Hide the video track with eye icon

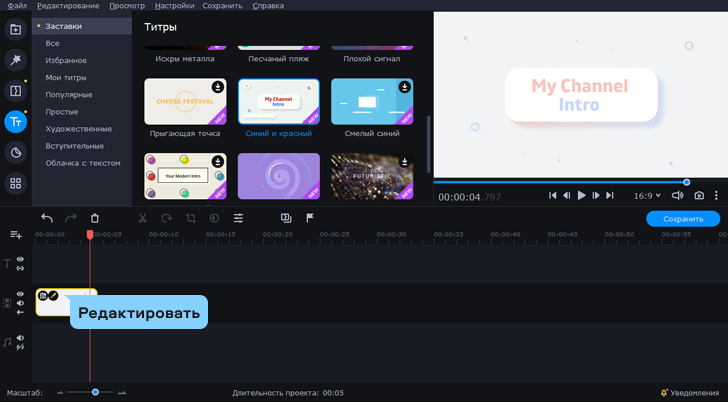20,294
